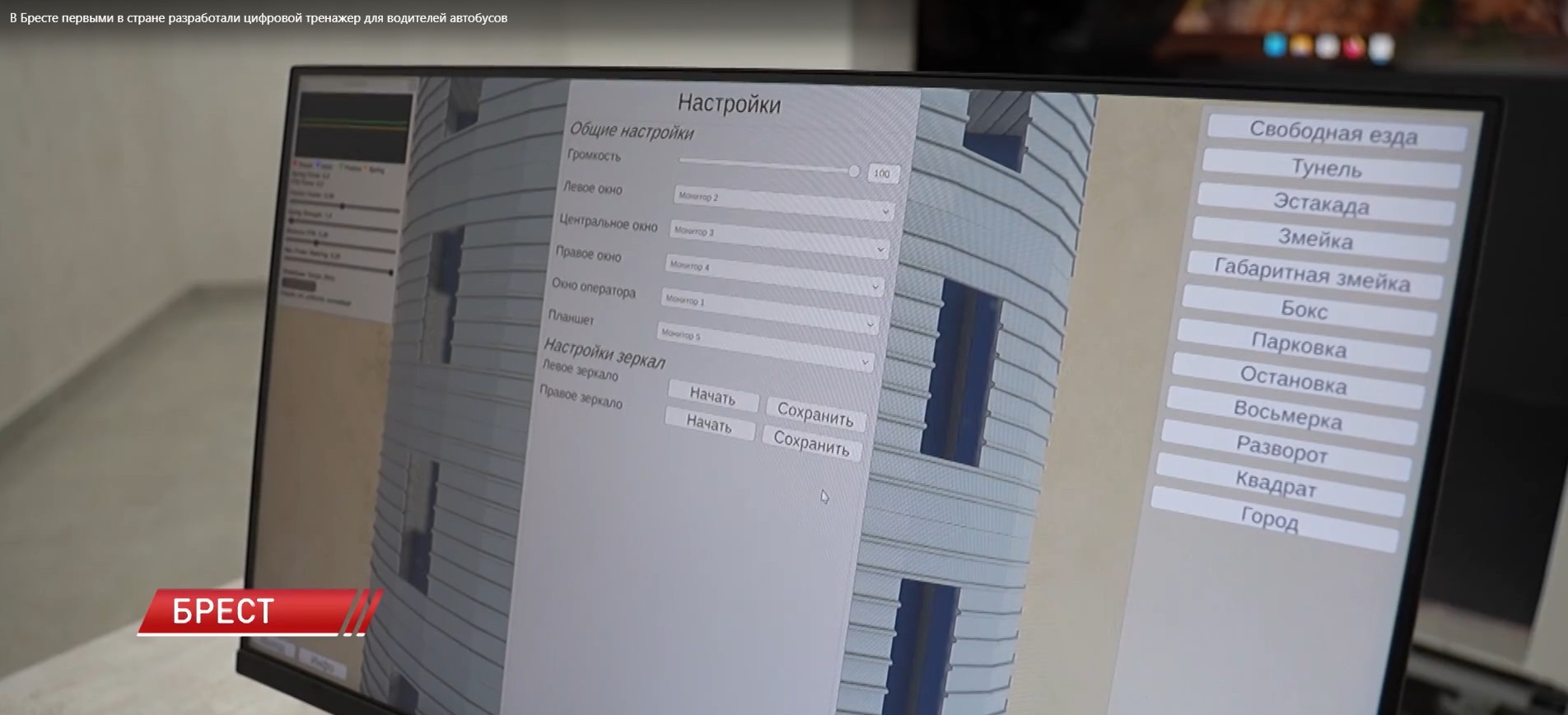The height and width of the screenshot is (715, 1568).
Task: Click the blue dock icon on background screen
Action: pos(1276,45)
